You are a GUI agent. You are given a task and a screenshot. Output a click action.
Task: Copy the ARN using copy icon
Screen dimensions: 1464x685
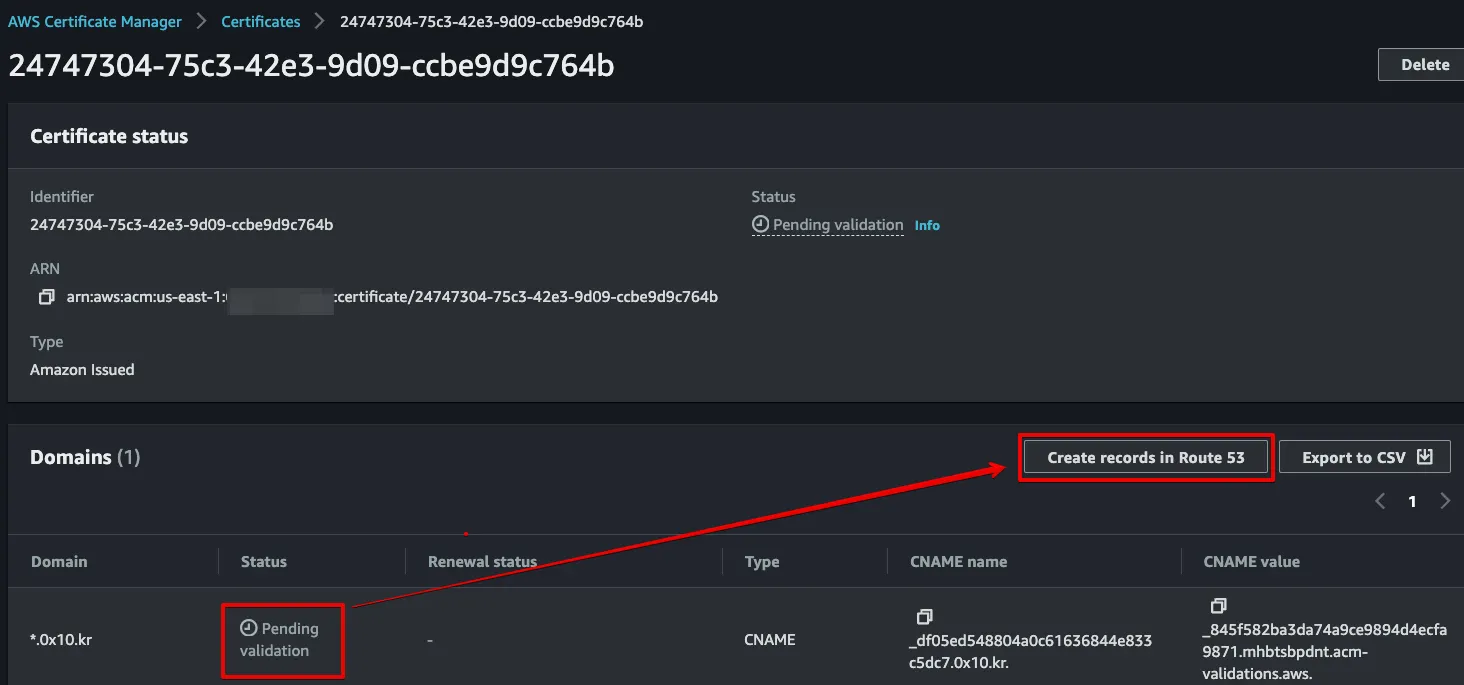pos(46,297)
